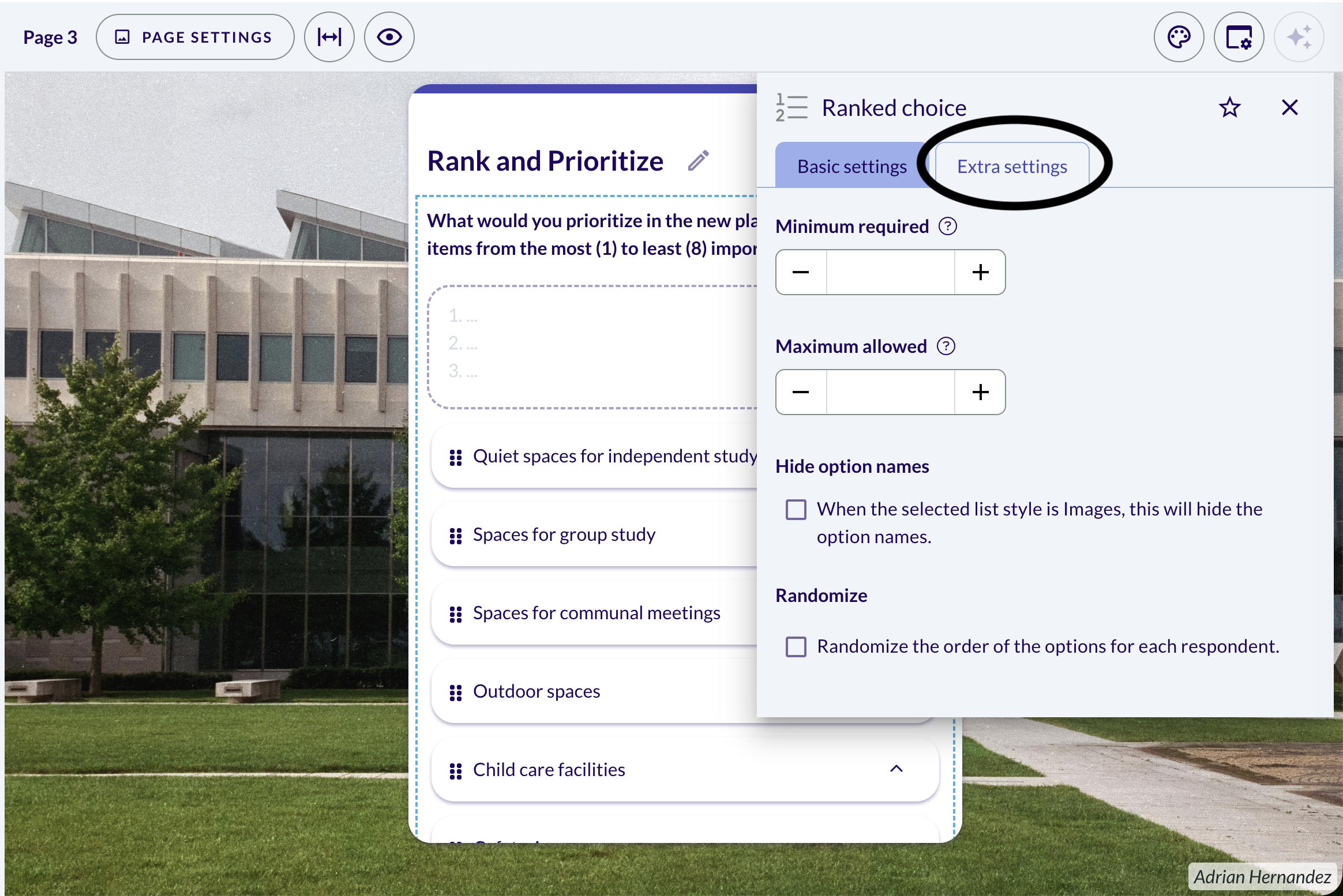The width and height of the screenshot is (1343, 896).
Task: Click drag handle of Spaces for group study
Action: [x=456, y=536]
